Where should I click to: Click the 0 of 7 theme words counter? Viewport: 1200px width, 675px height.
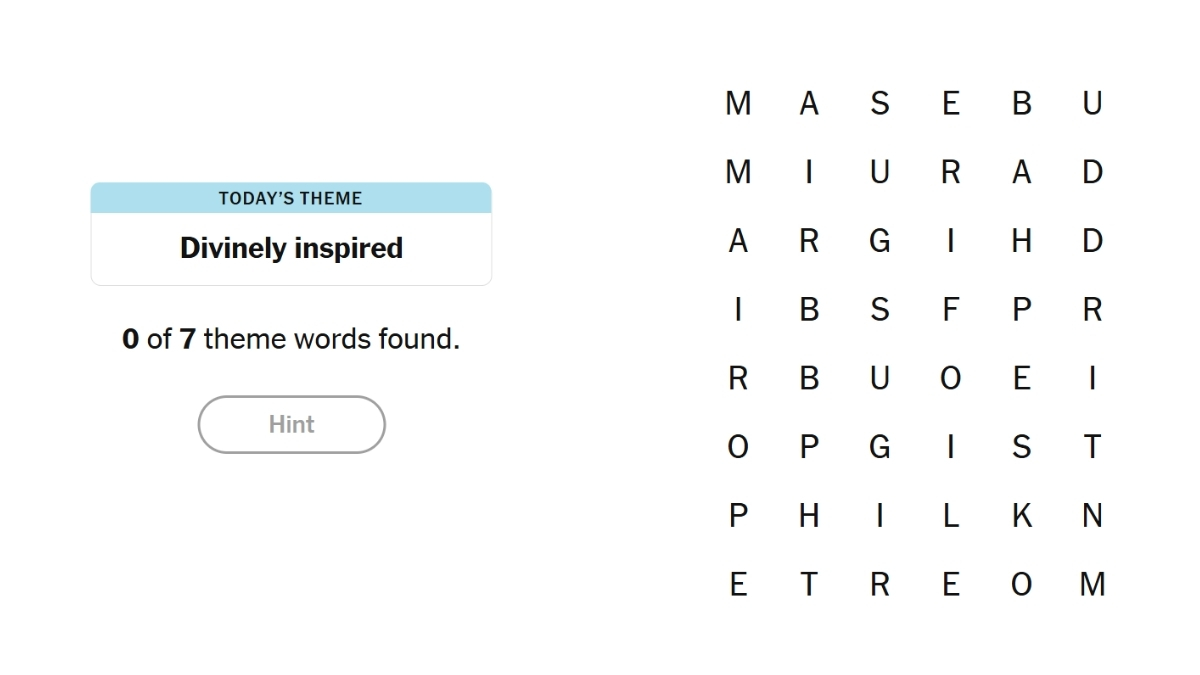click(x=291, y=339)
